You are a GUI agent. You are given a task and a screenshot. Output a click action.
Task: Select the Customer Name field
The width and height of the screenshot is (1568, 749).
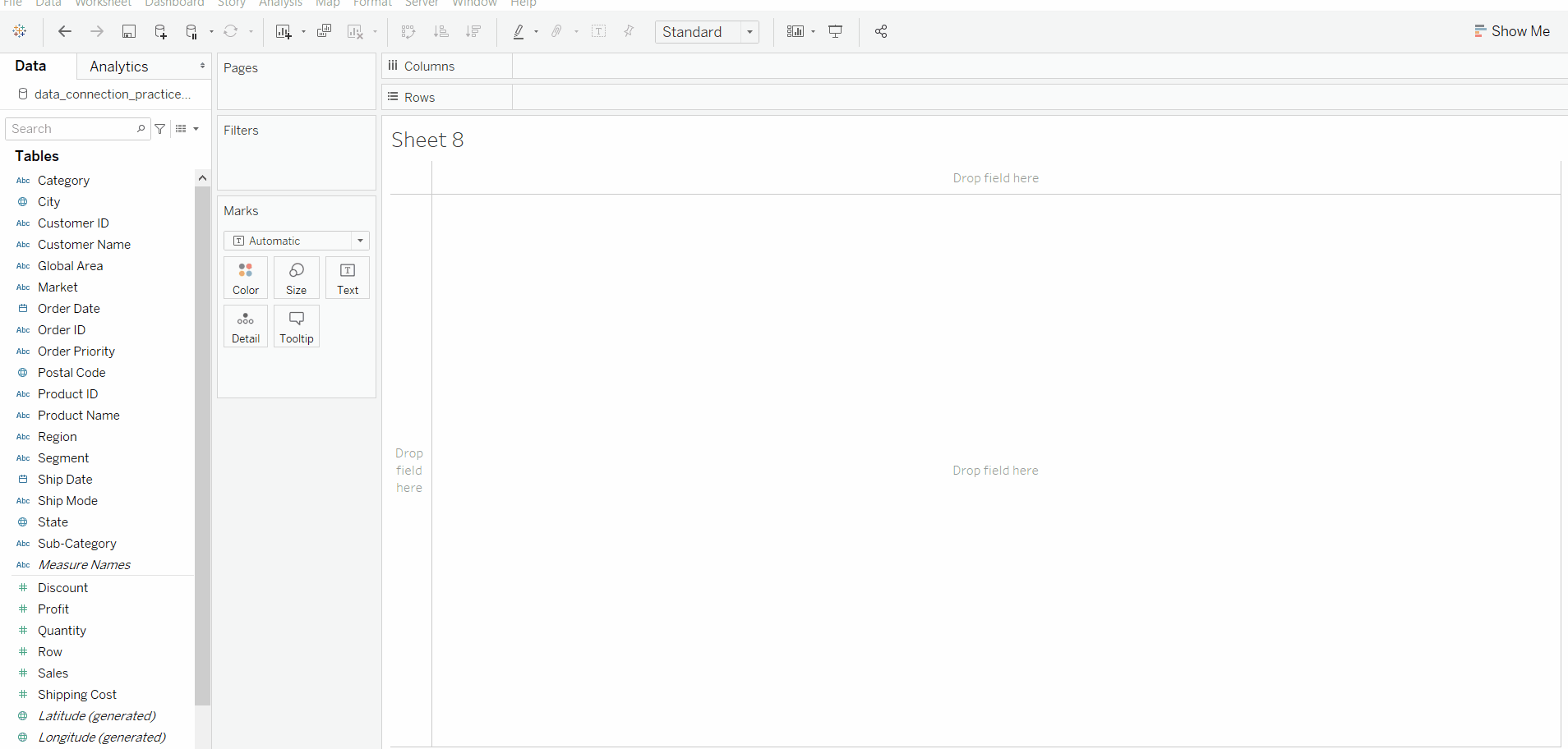point(84,245)
